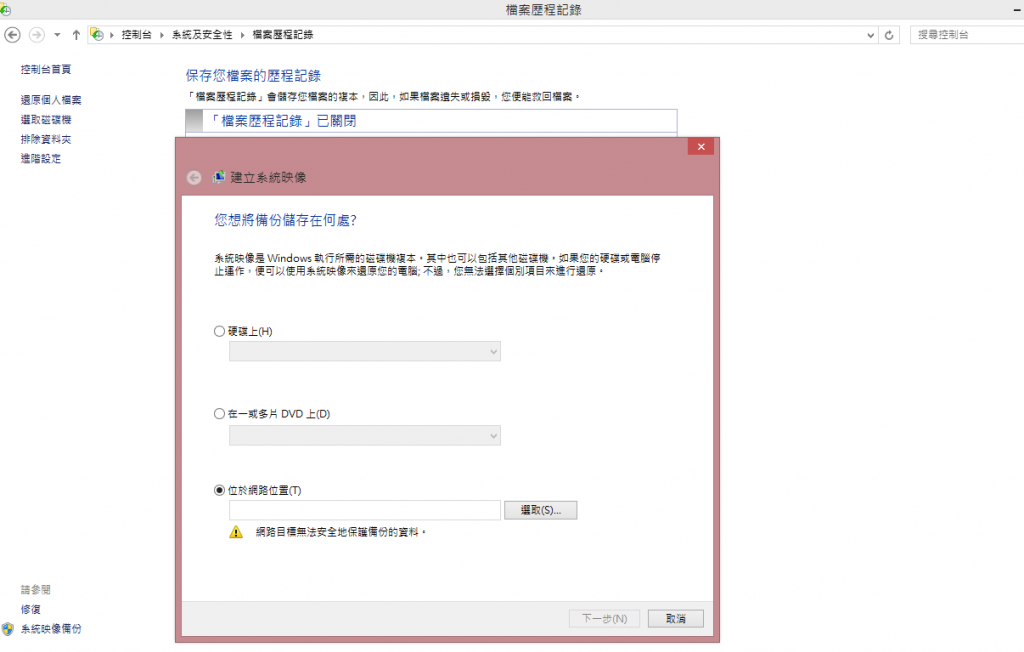Click 系統及安全性 breadcrumb
The image size is (1024, 652).
(x=202, y=35)
